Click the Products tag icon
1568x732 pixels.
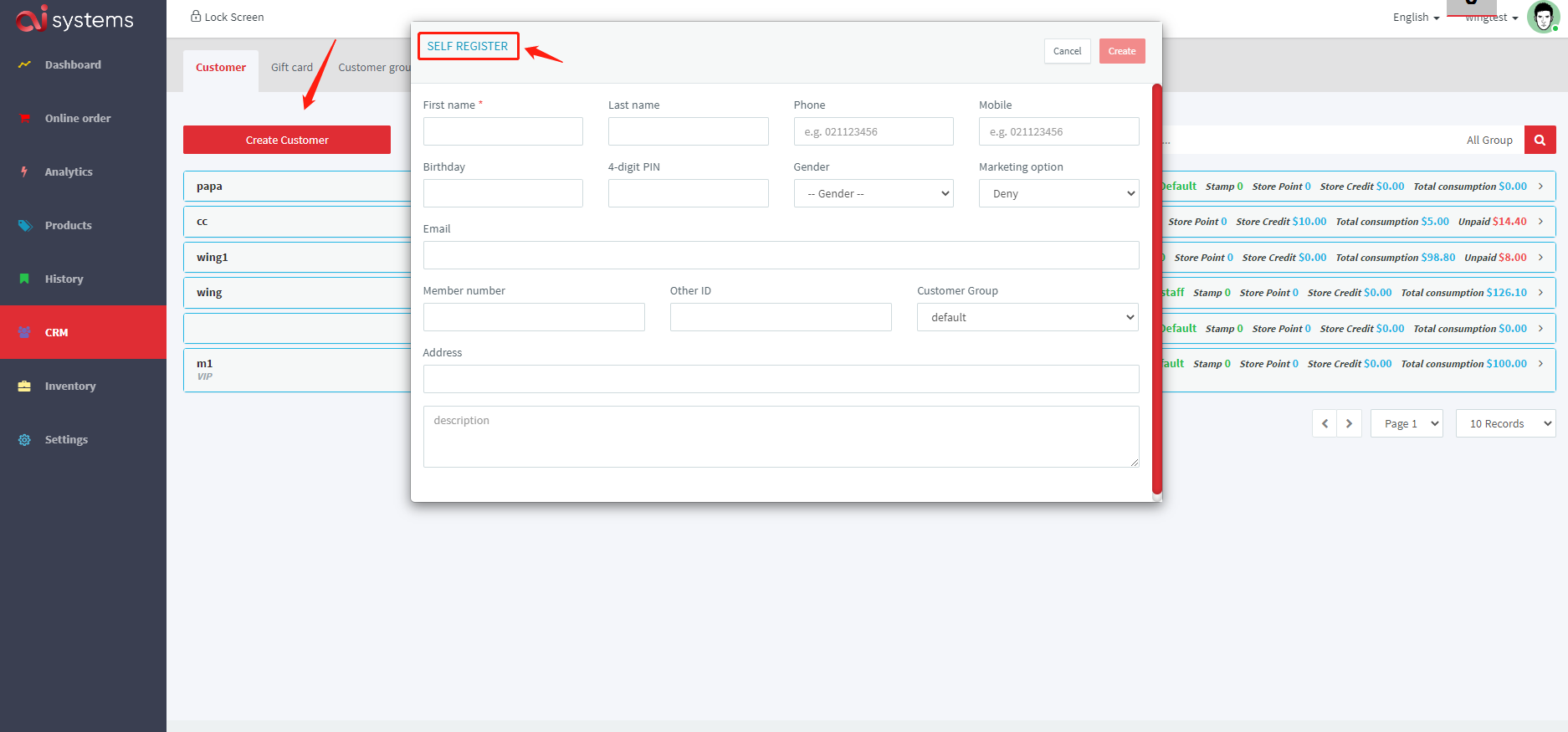point(24,225)
